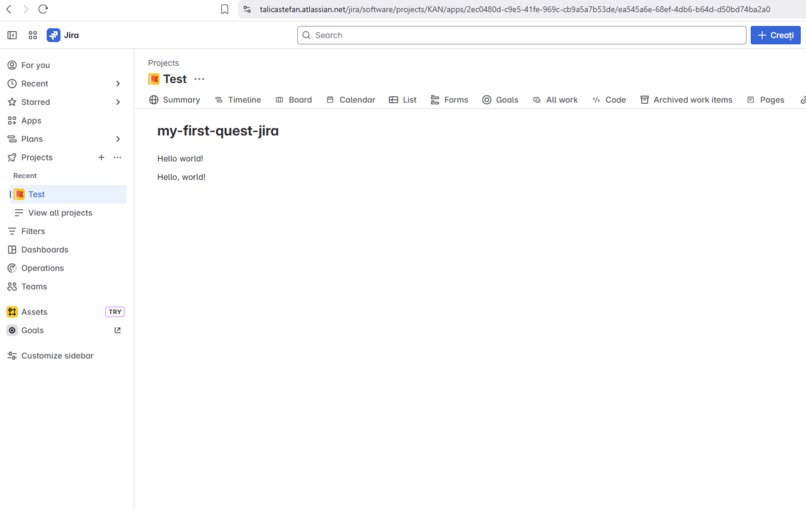Switch to the Calendar tab

(x=351, y=100)
